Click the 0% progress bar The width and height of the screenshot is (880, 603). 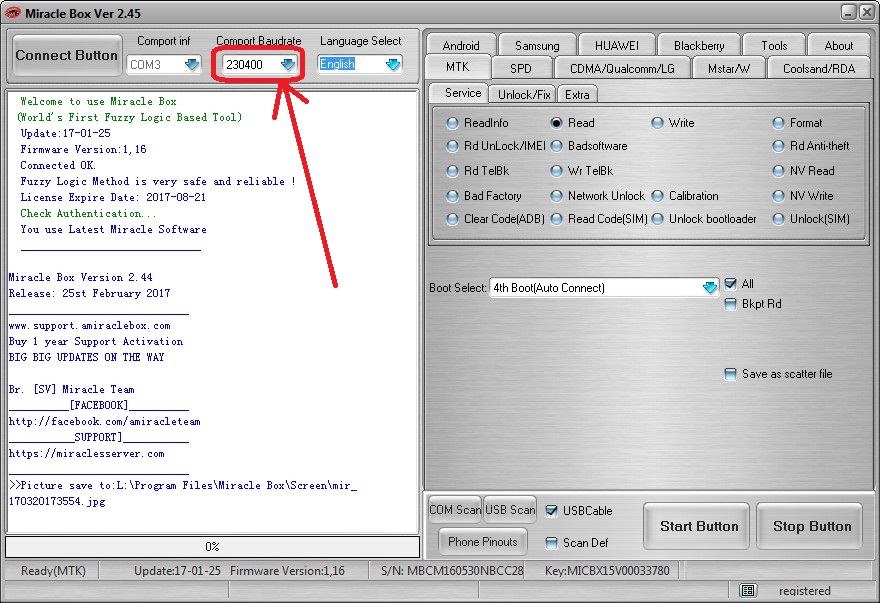pos(212,547)
